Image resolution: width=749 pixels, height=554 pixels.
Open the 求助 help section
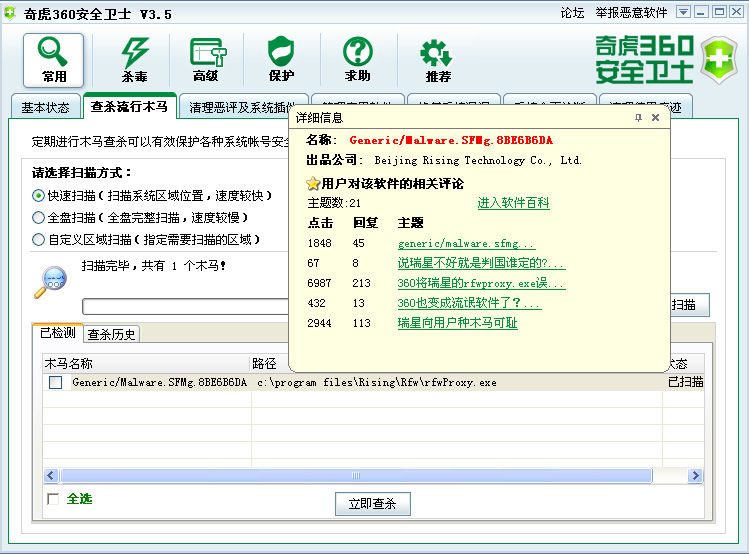tap(357, 59)
